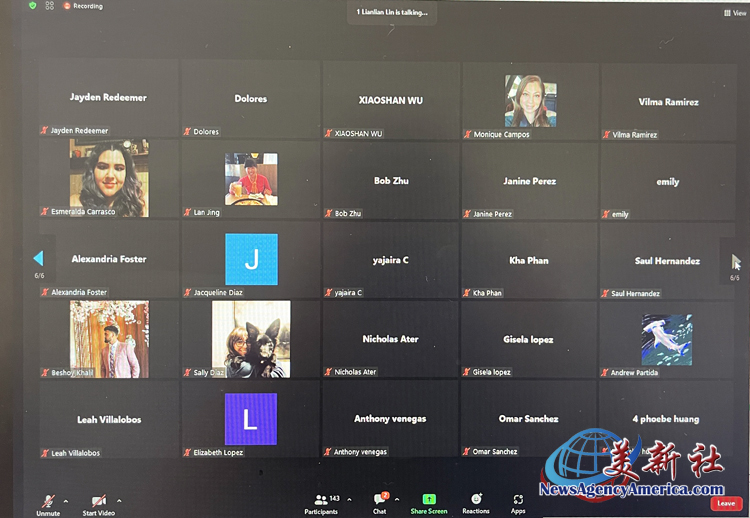Click the Gisela lopez participant tile
Screen dimensions: 750x518
pos(529,340)
